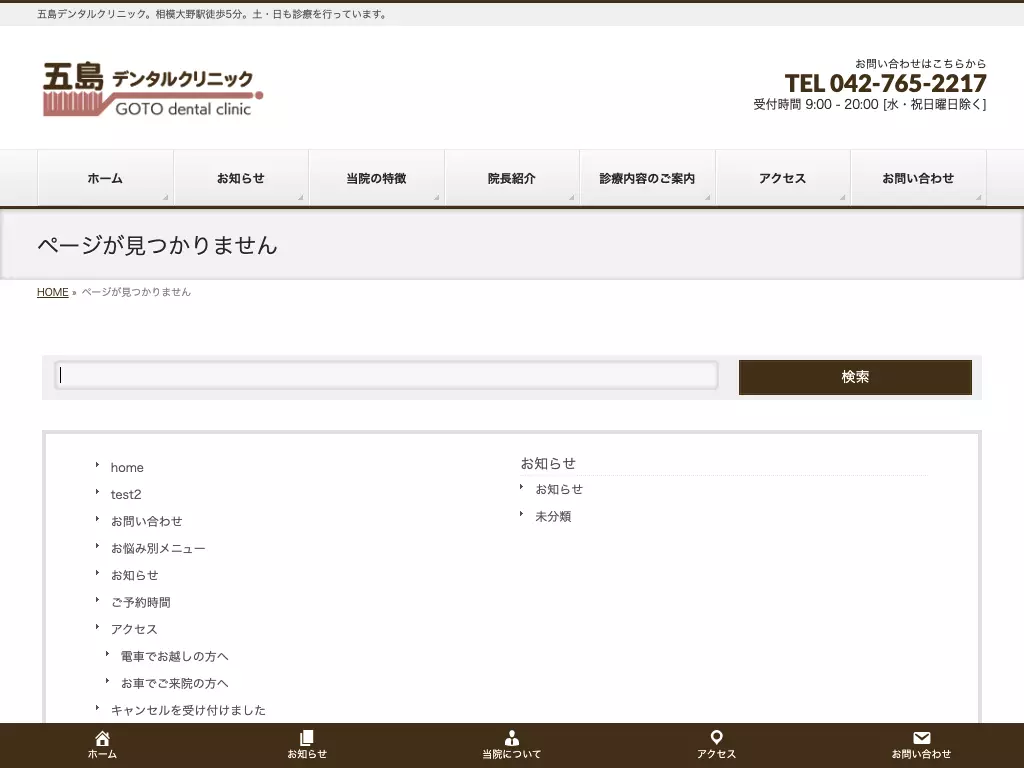The height and width of the screenshot is (768, 1024).
Task: Open 未分類 category link
Action: point(553,517)
